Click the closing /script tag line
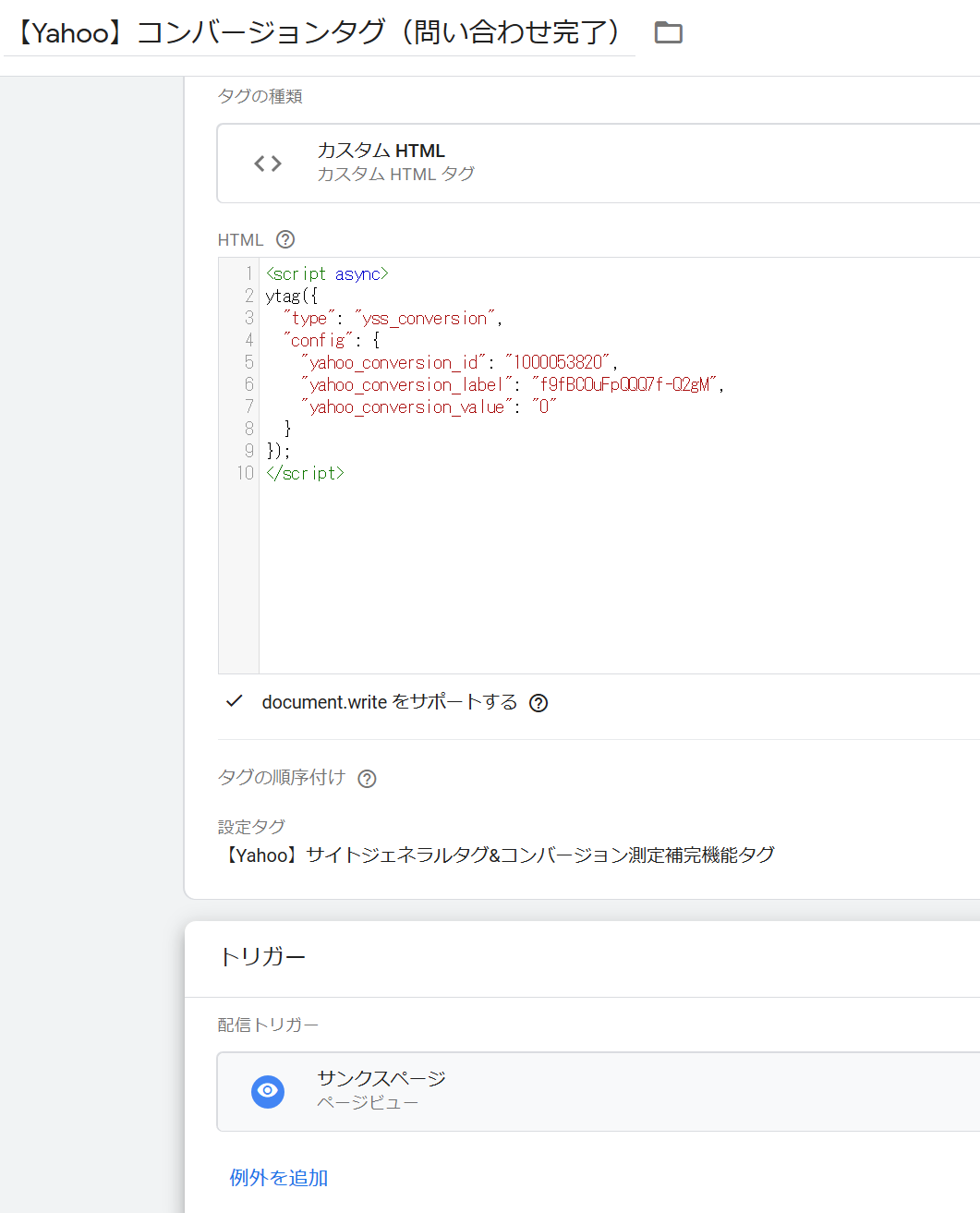Viewport: 980px width, 1213px height. [x=305, y=473]
